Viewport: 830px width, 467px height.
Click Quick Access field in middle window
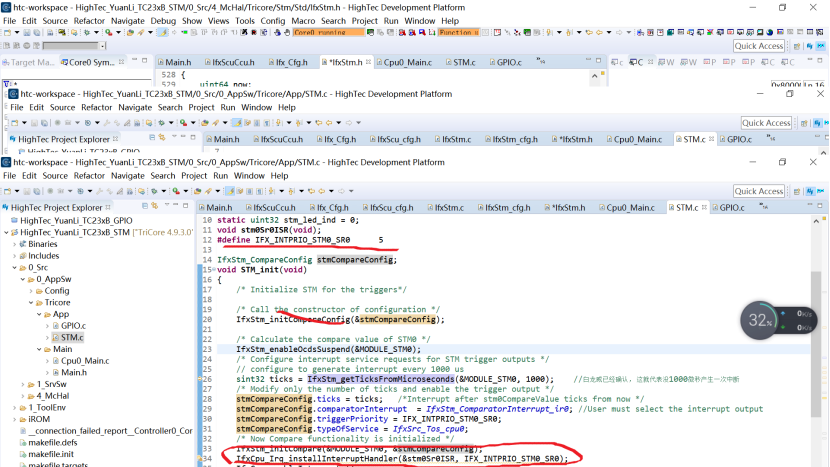pos(766,123)
